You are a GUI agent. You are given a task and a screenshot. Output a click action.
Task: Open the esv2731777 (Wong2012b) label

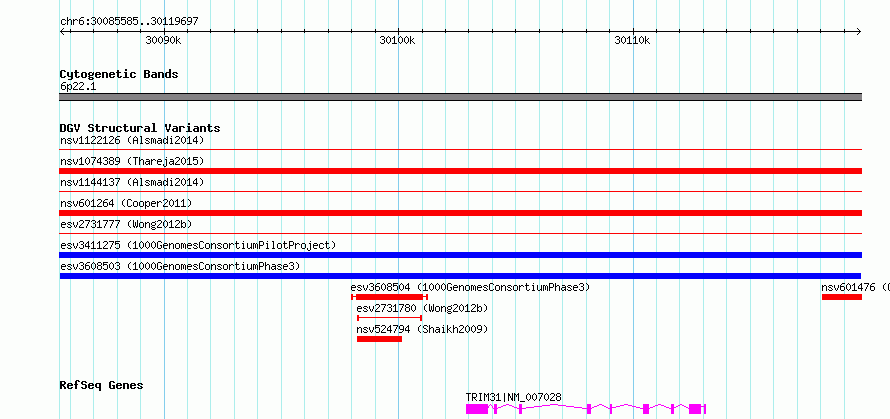point(126,224)
